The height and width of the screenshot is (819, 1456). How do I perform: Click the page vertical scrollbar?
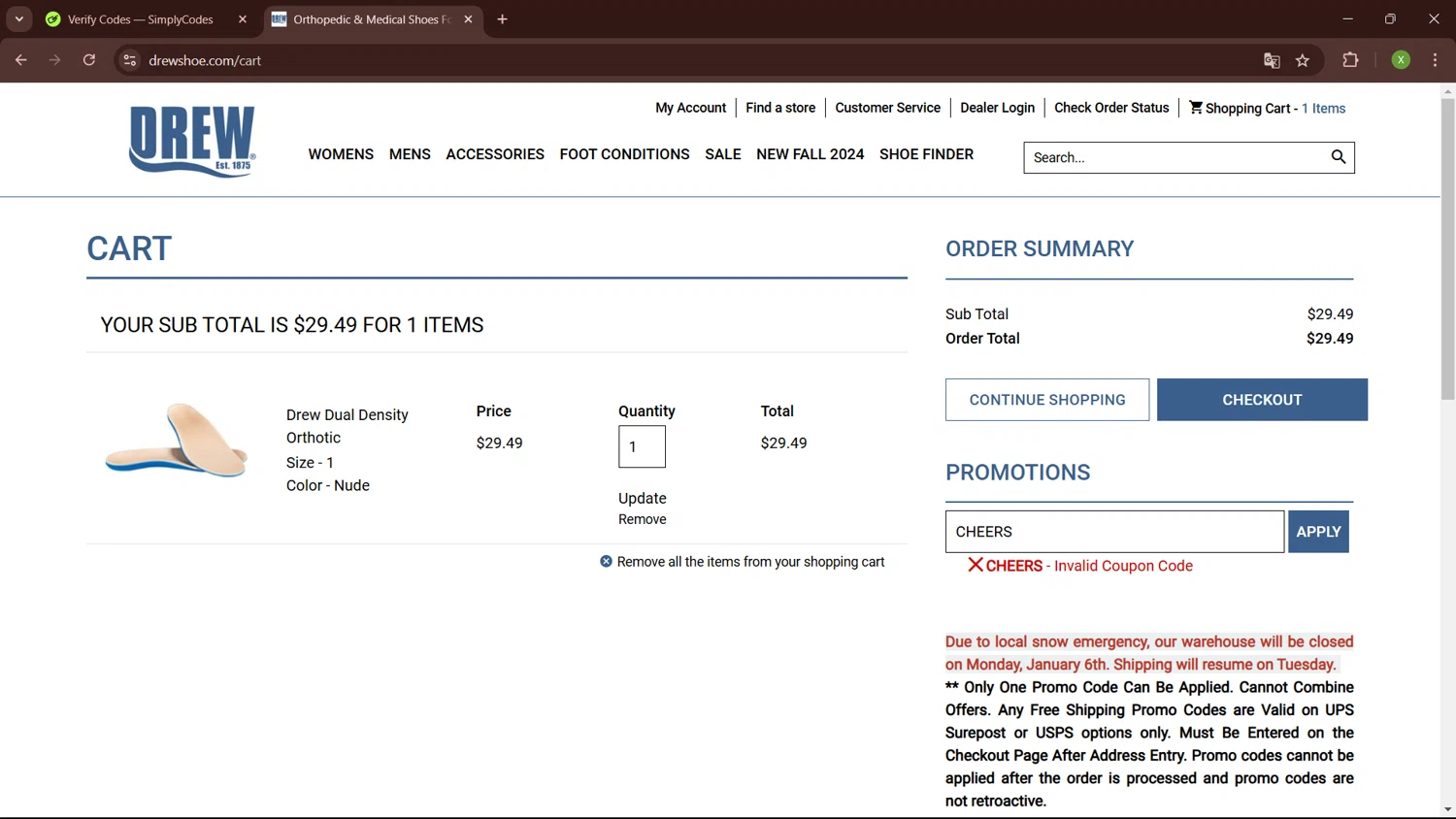[1447, 248]
